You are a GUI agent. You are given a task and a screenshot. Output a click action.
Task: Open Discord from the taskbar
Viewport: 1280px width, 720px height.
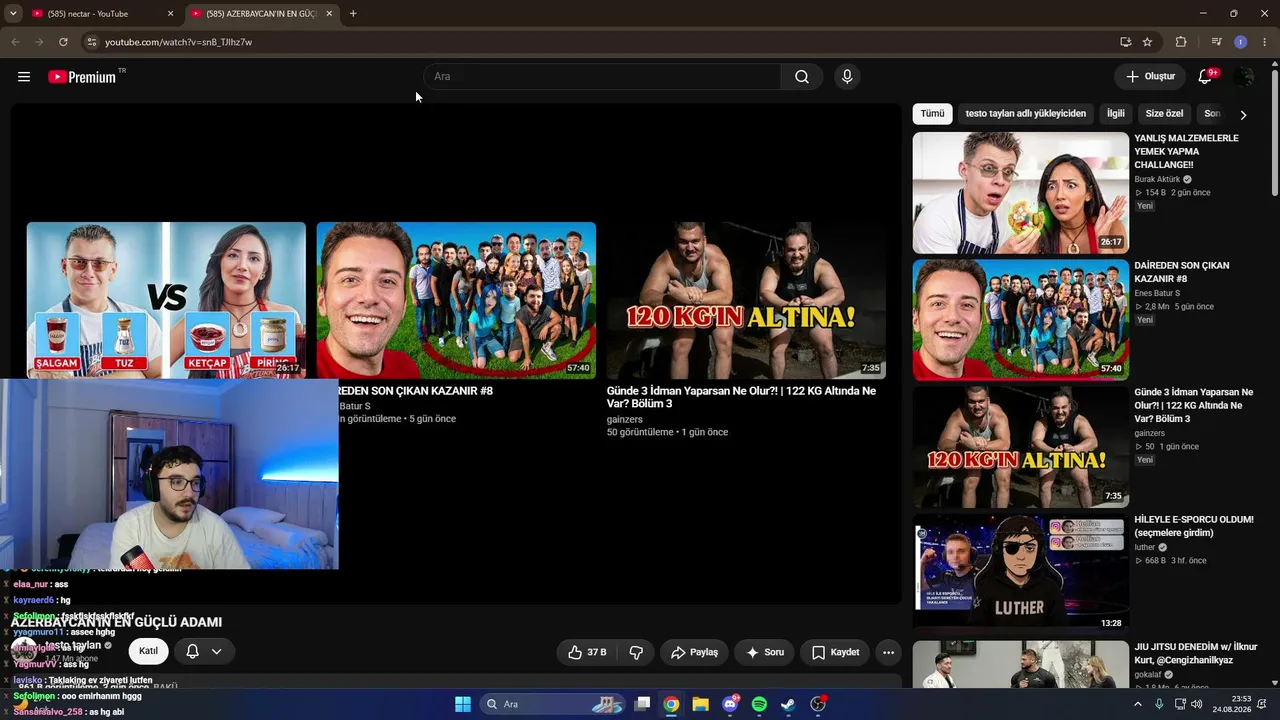click(730, 704)
